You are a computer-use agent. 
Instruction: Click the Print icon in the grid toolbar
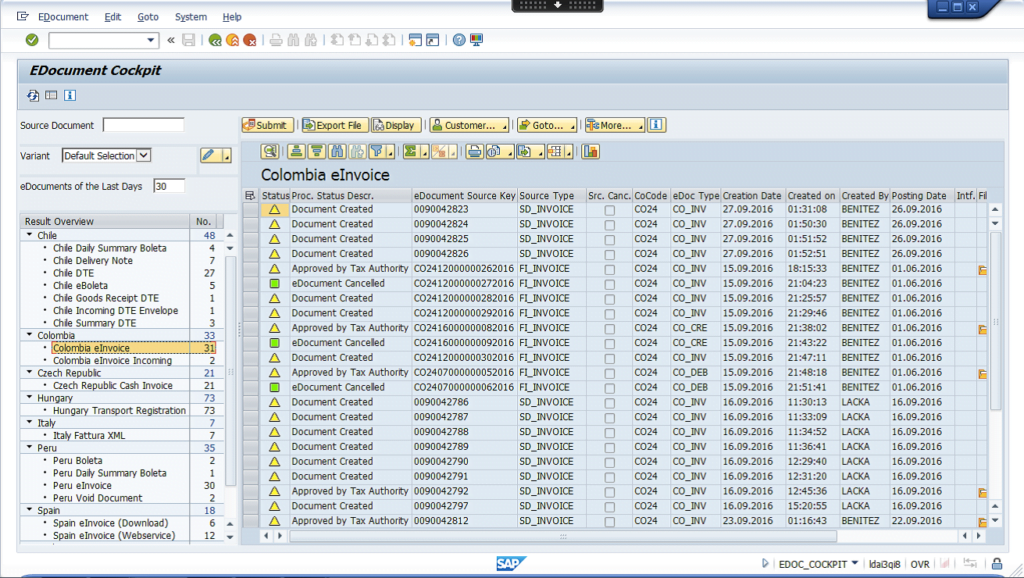pyautogui.click(x=475, y=152)
